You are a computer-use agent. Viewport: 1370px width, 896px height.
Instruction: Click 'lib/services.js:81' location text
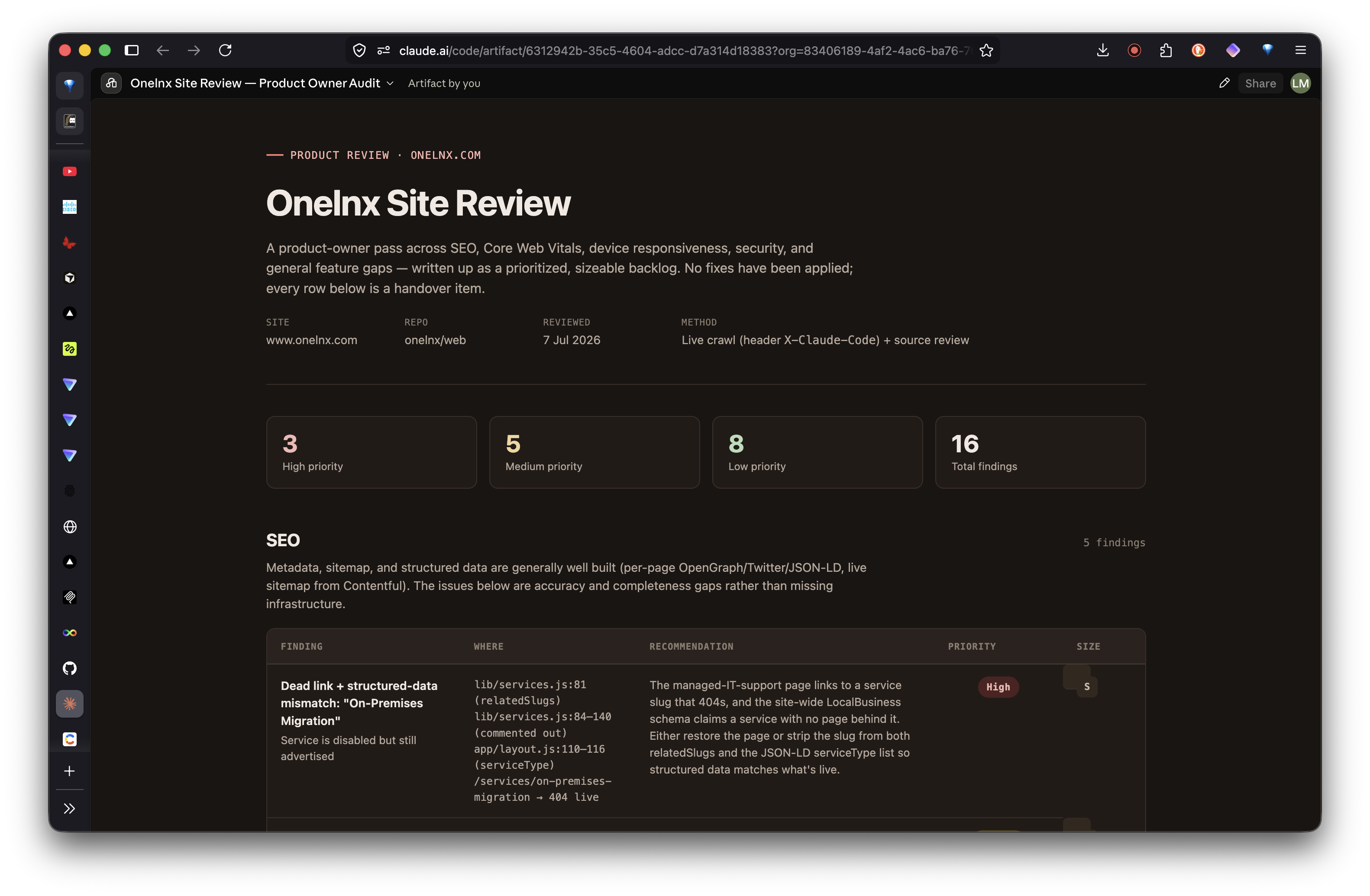point(530,684)
